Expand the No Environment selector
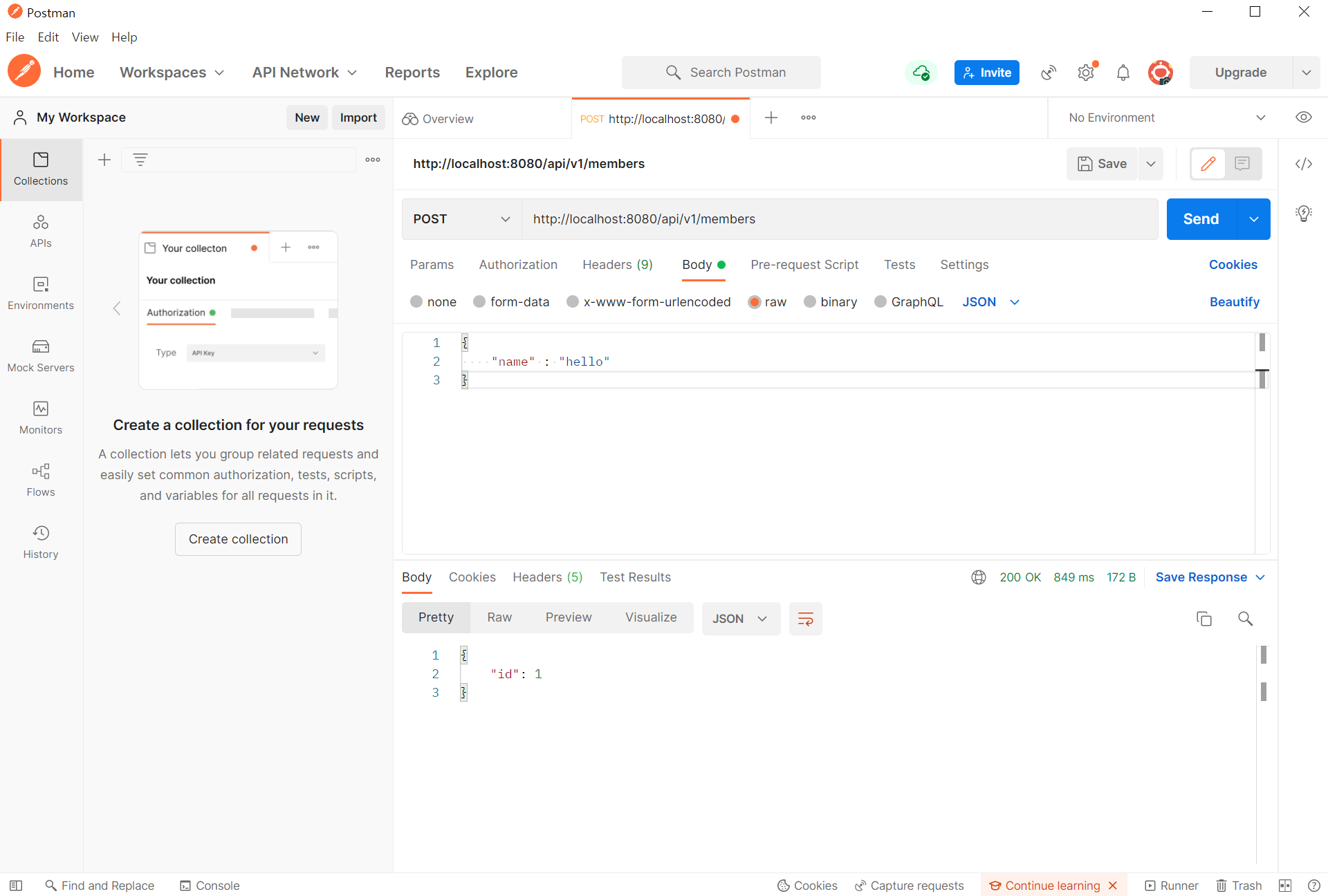 (x=1166, y=118)
